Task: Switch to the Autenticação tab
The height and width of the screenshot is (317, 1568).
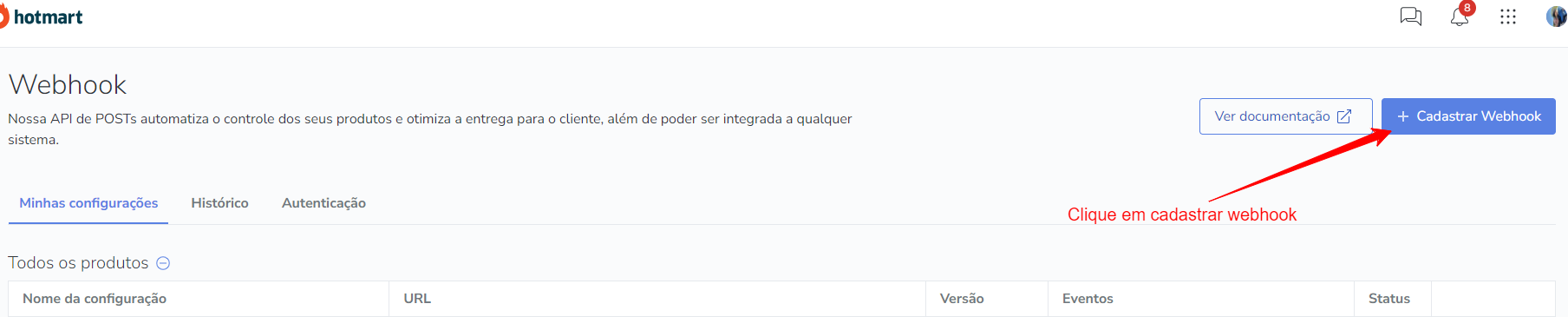Action: click(x=323, y=202)
